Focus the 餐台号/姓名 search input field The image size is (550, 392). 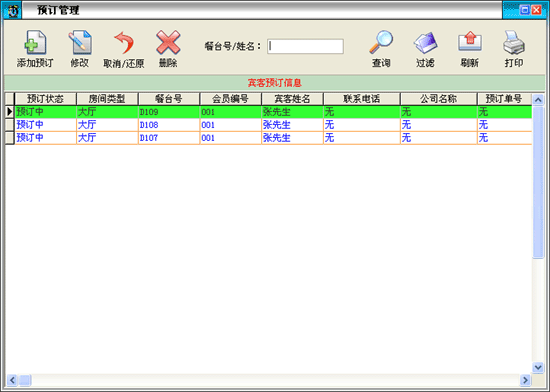305,46
